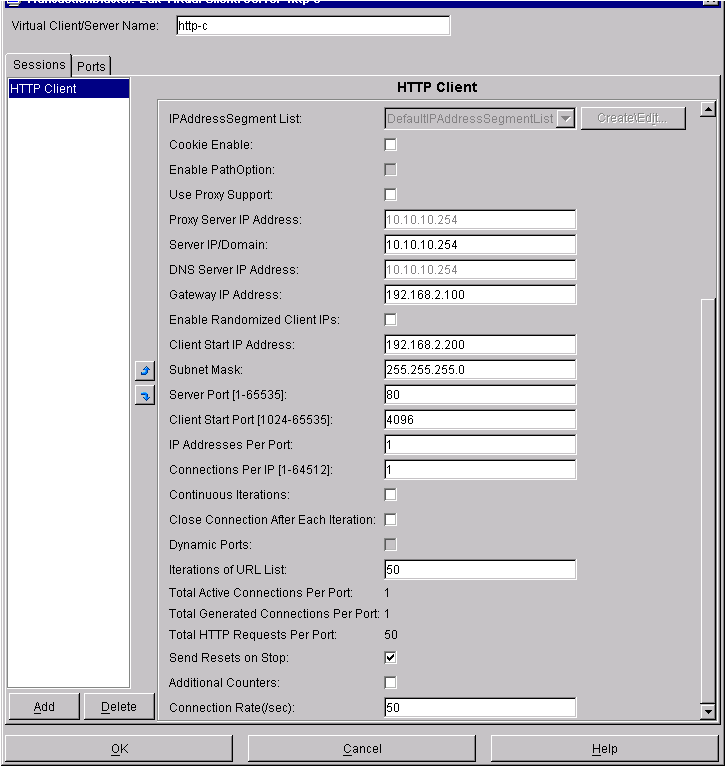Add a new session with Add button
This screenshot has height=767, width=726.
point(44,706)
